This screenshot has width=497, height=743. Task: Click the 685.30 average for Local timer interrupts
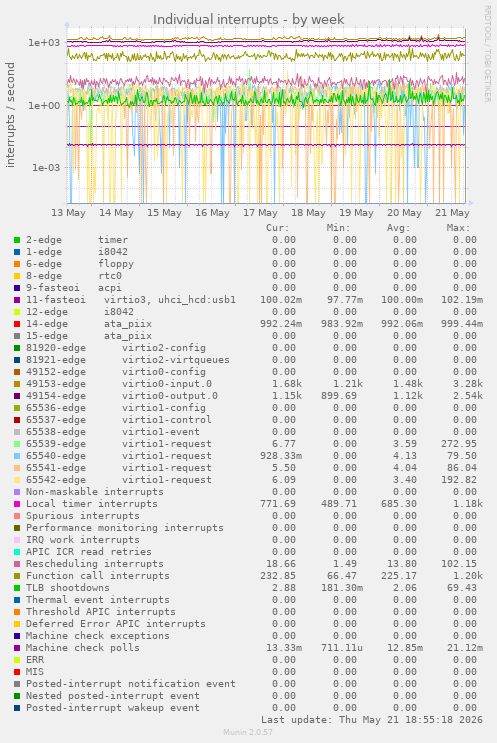click(401, 504)
